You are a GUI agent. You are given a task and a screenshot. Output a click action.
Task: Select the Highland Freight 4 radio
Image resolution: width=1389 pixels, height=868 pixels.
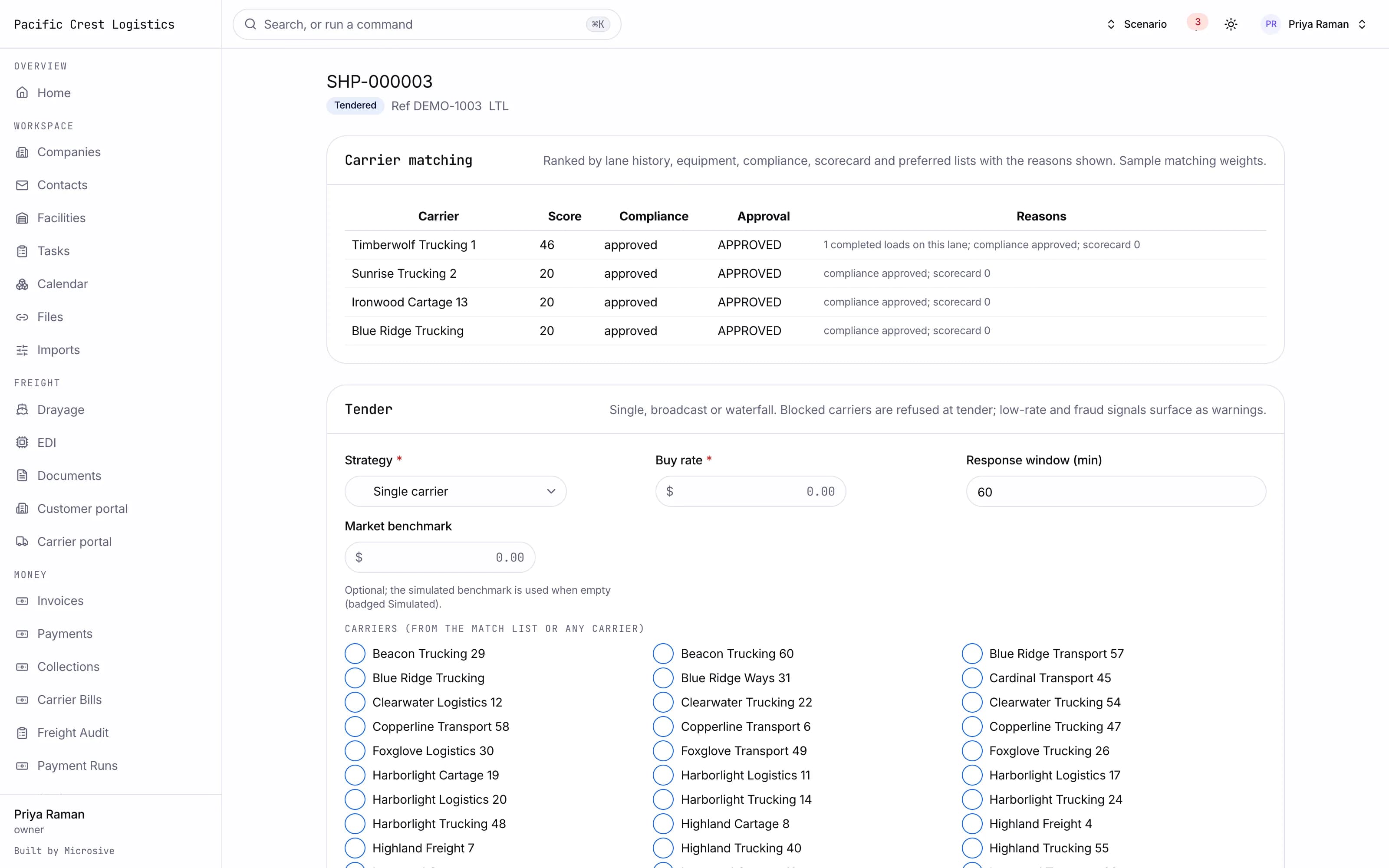(972, 824)
